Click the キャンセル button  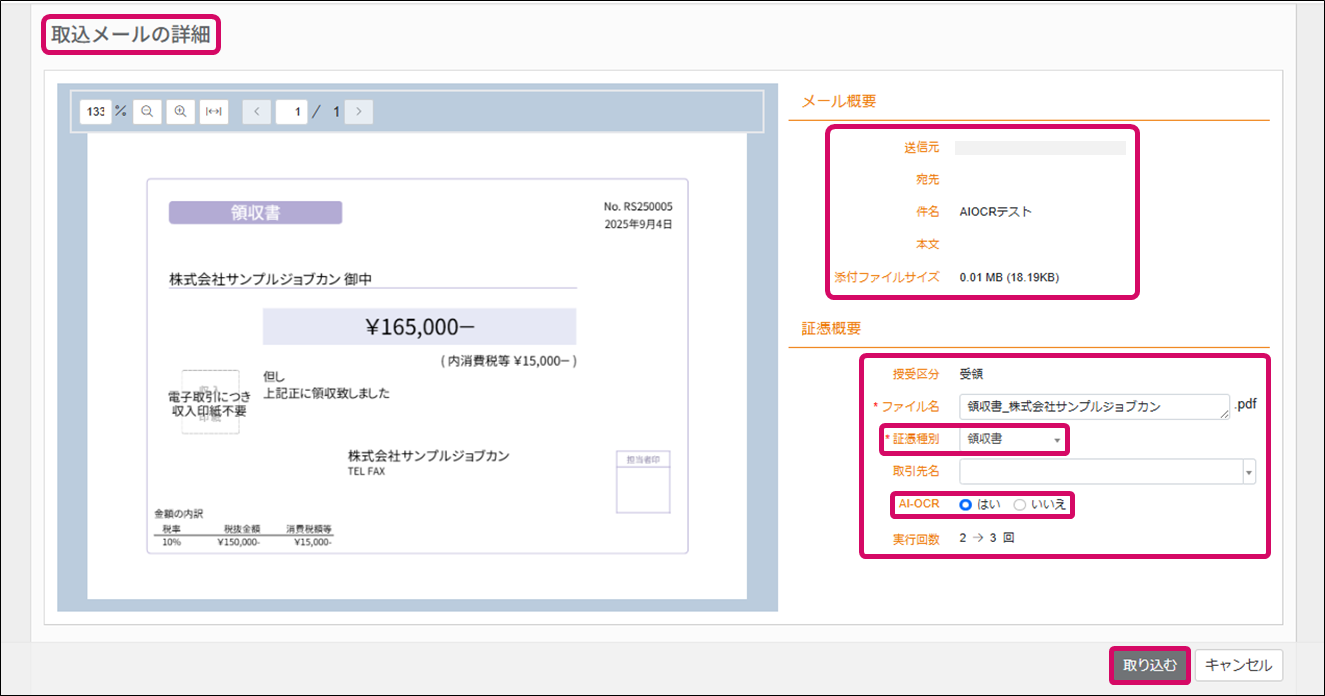1238,665
